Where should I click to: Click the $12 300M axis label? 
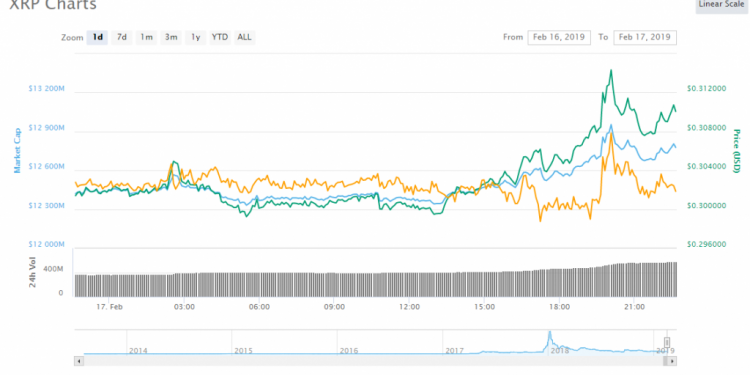[x=46, y=206]
